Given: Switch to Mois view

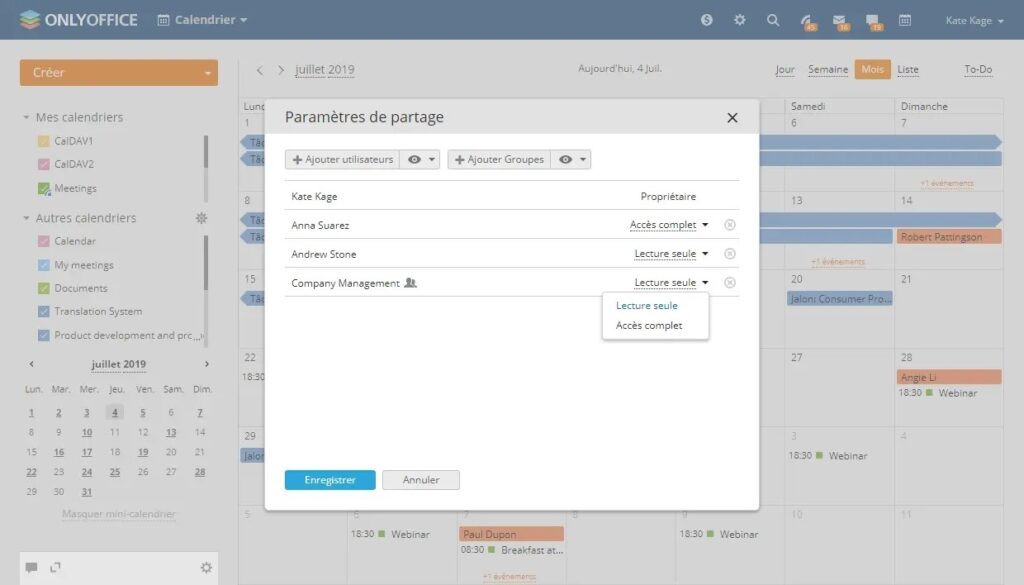Looking at the screenshot, I should click(x=872, y=69).
